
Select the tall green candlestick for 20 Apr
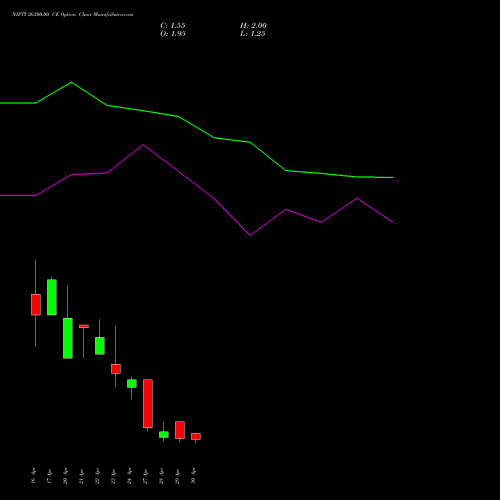coord(68,338)
